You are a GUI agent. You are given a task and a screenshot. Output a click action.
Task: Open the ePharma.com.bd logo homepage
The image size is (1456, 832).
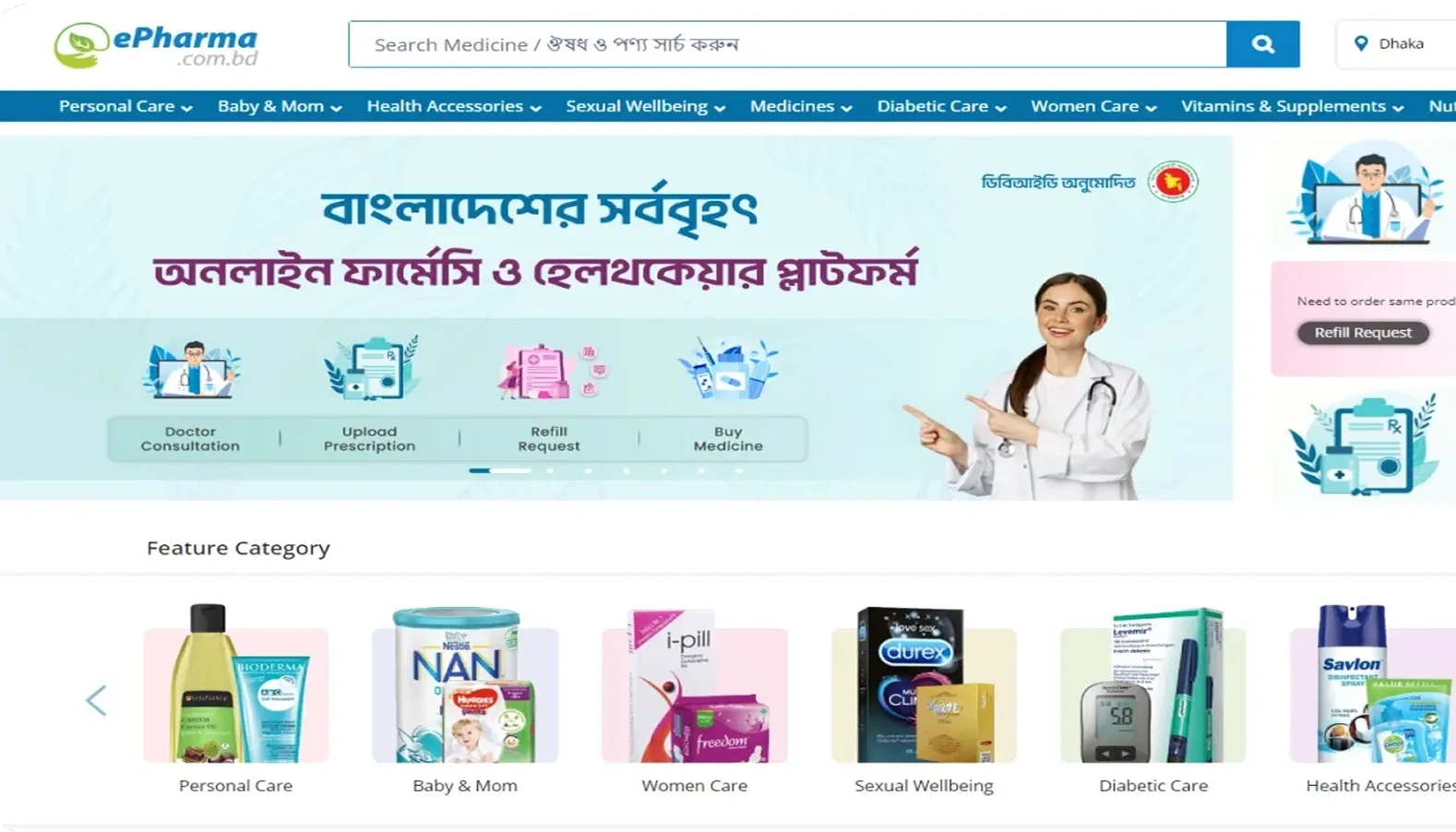pos(155,46)
